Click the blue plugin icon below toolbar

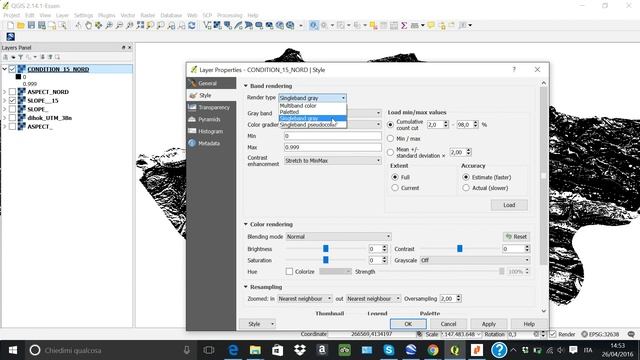point(11,37)
